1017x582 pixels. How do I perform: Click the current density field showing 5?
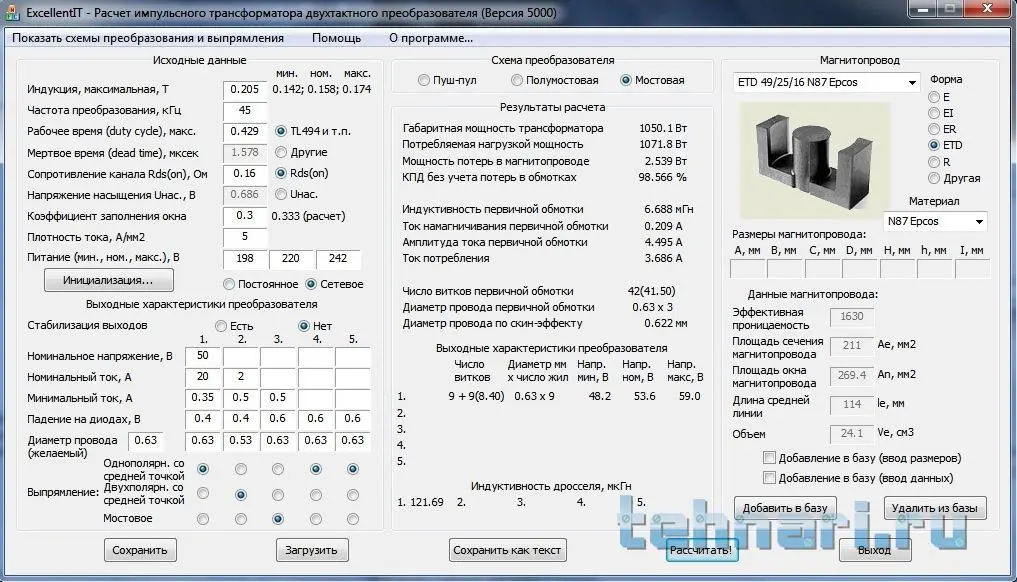pos(245,237)
